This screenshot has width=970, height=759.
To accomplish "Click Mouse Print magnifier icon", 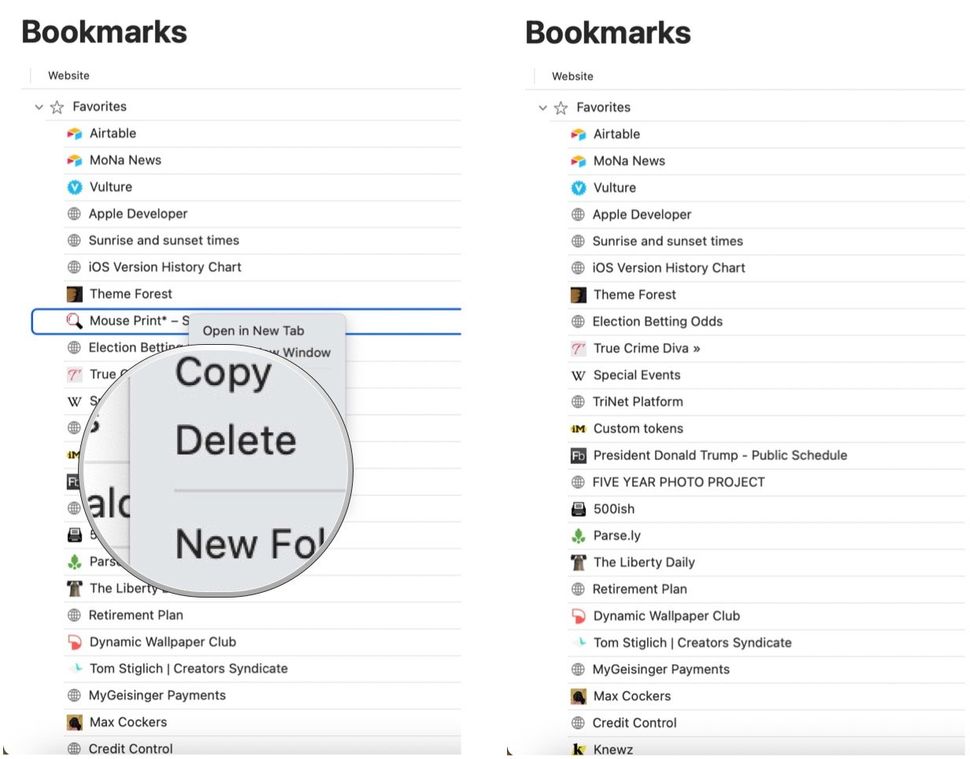I will pyautogui.click(x=75, y=320).
